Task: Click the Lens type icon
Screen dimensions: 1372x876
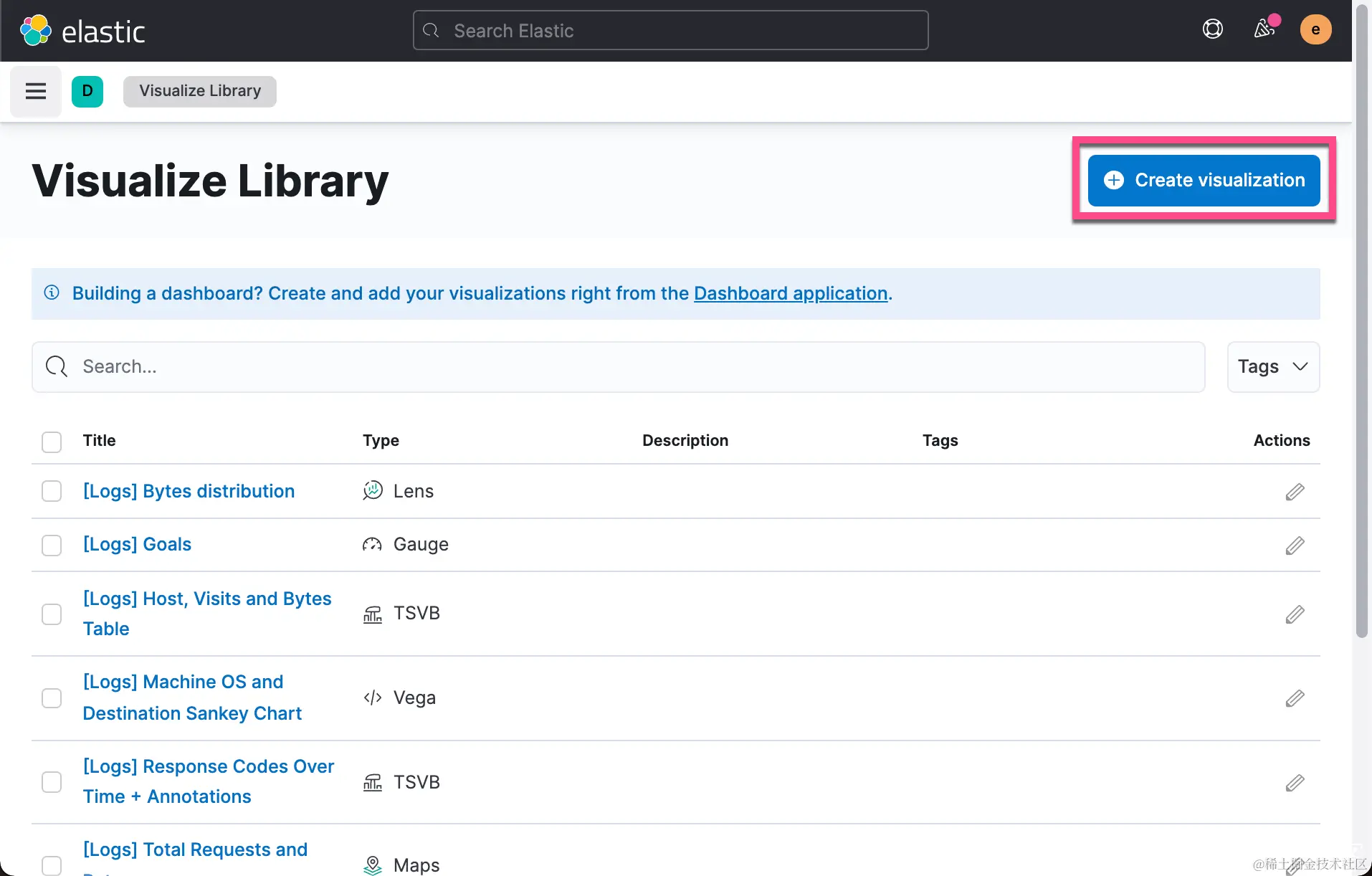Action: pyautogui.click(x=373, y=491)
